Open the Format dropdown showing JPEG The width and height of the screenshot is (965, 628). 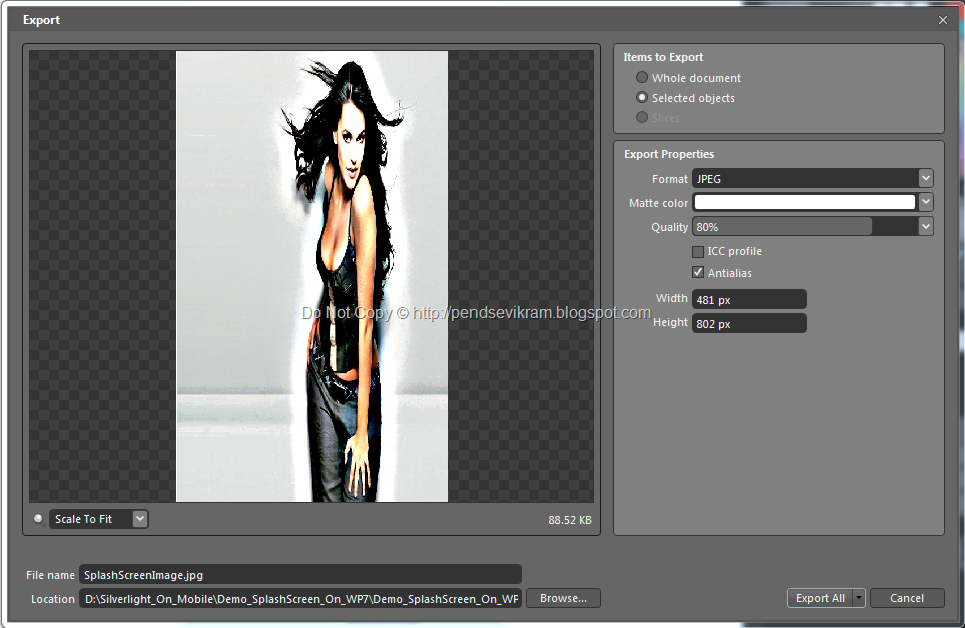point(812,179)
